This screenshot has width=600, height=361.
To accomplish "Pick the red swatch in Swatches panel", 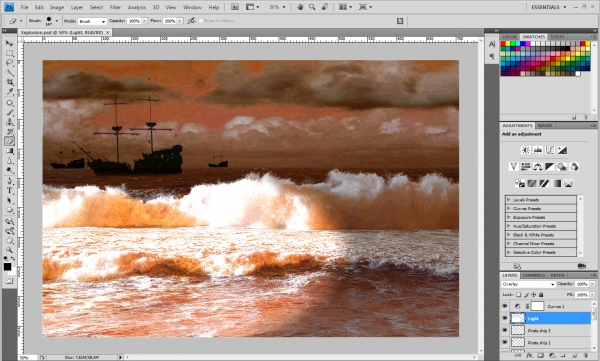I will 503,44.
